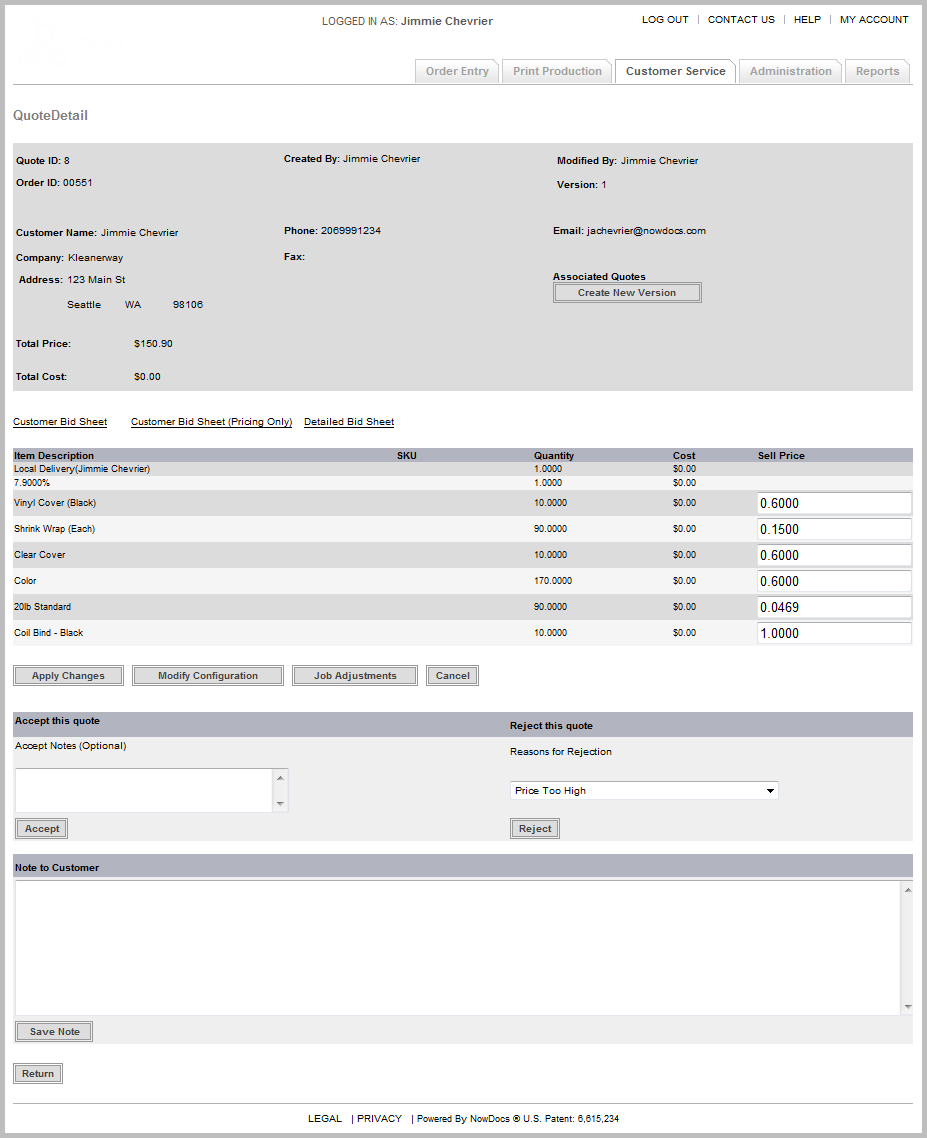
Task: Open the HELP link
Action: point(807,20)
